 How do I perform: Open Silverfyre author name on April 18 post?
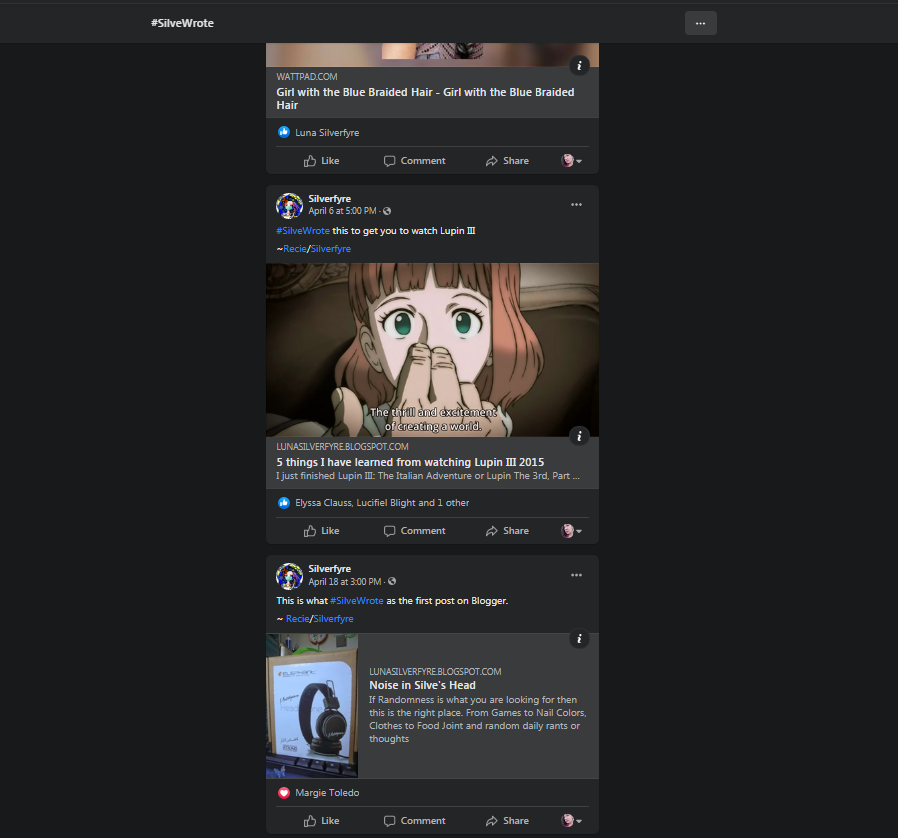point(329,569)
